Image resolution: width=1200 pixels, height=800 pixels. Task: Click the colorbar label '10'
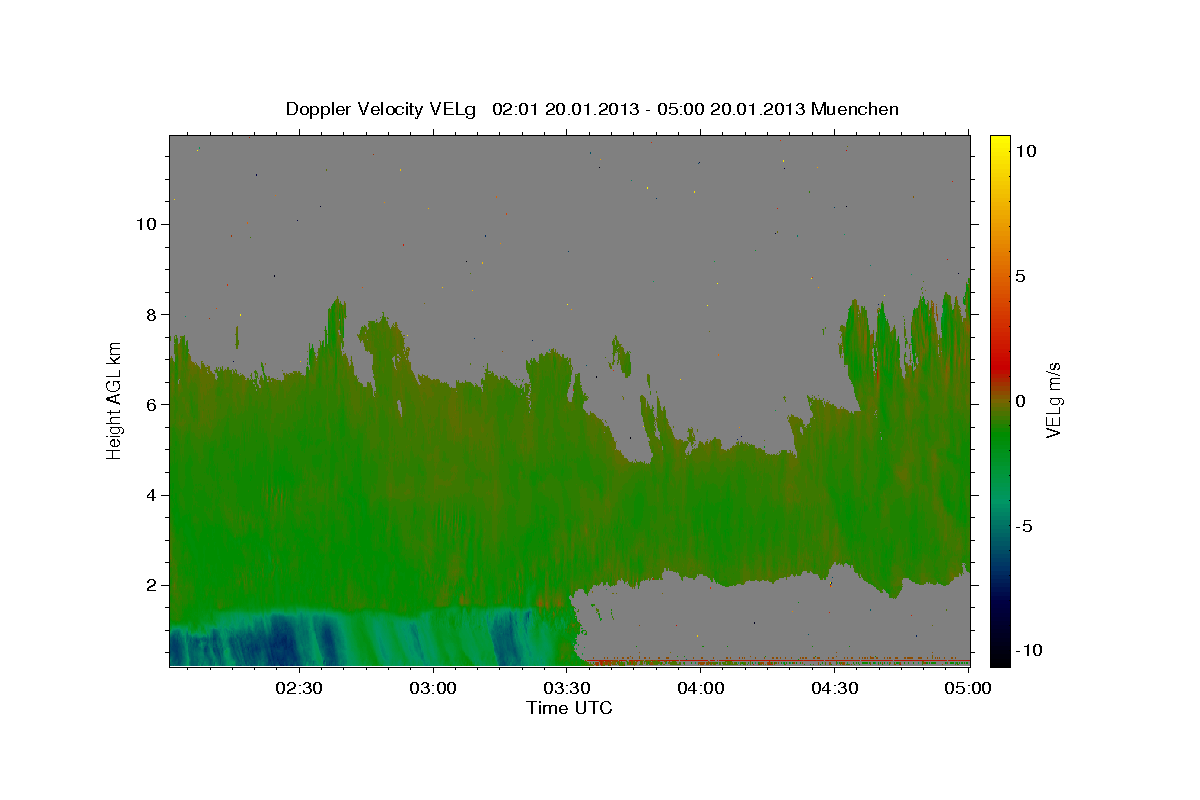pyautogui.click(x=1025, y=150)
